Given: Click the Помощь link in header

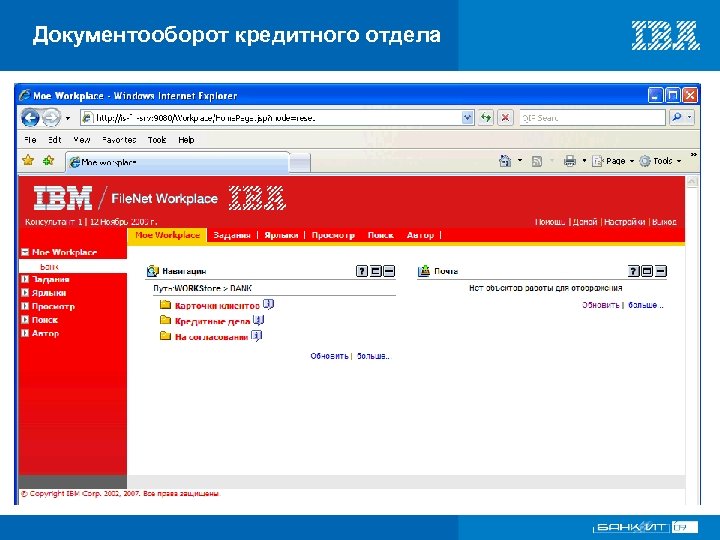Looking at the screenshot, I should (550, 222).
